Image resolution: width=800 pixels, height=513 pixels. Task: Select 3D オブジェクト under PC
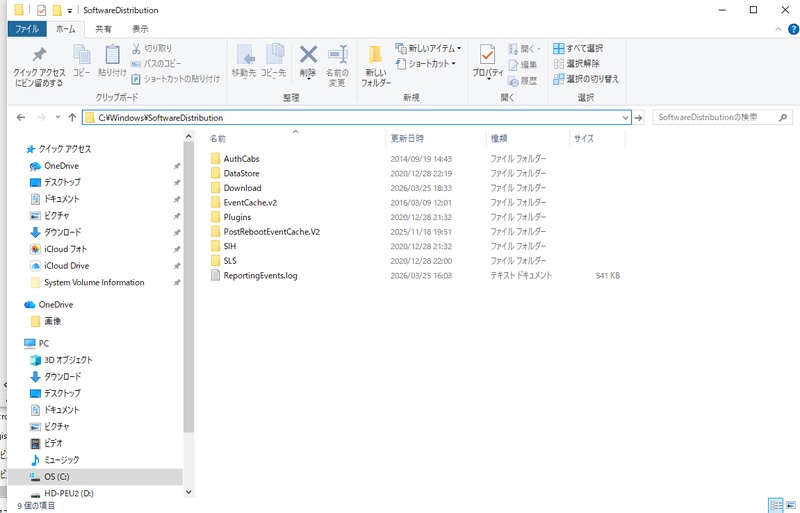[x=68, y=360]
